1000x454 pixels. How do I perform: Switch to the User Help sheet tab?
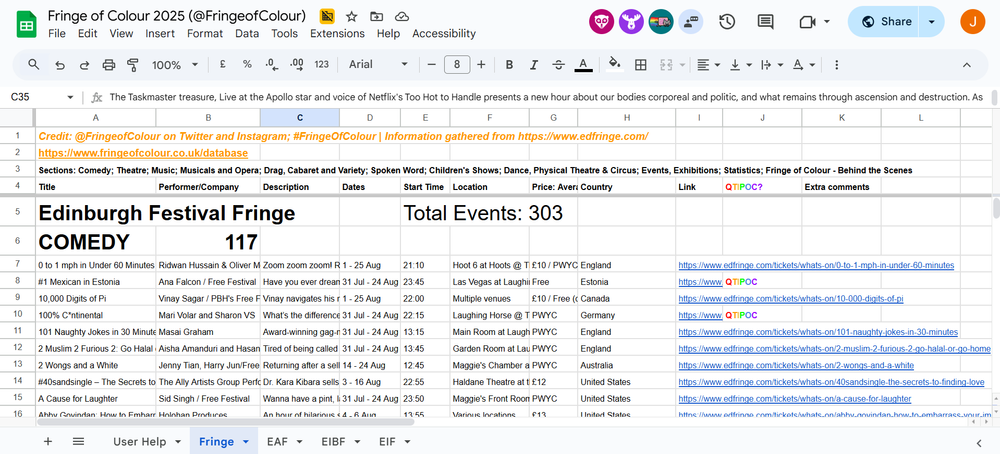click(140, 441)
